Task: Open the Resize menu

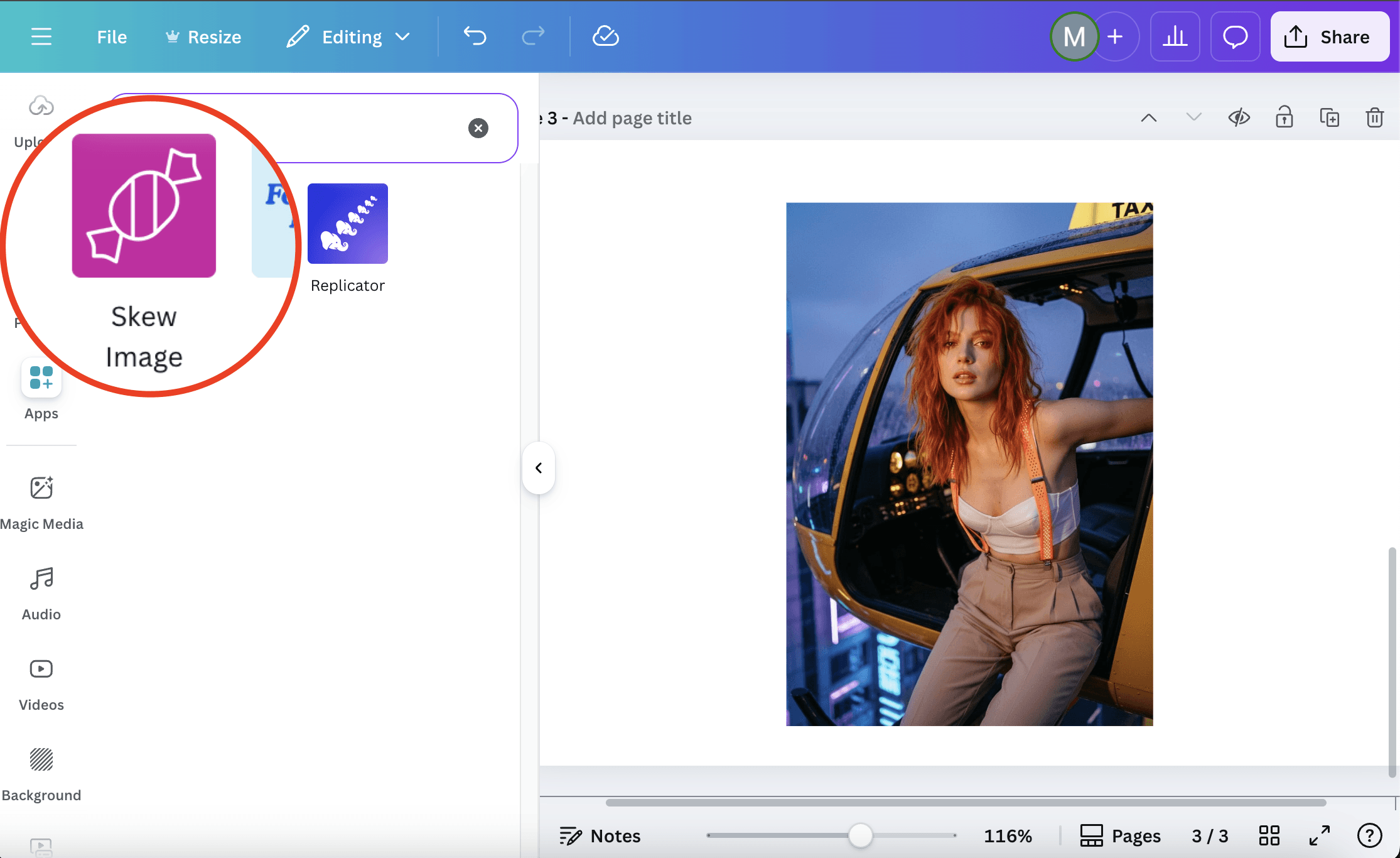Action: tap(203, 36)
